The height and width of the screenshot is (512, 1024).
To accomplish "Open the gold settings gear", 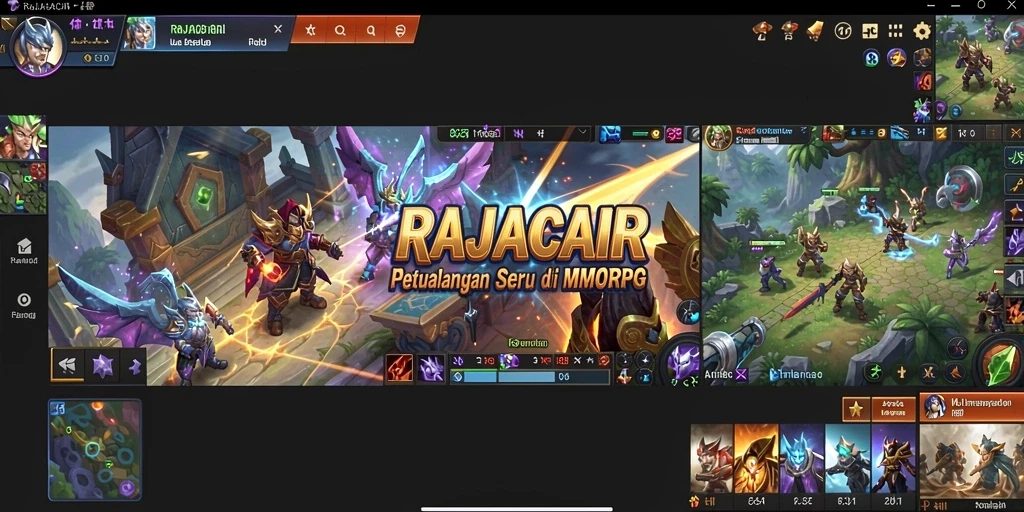I will 921,31.
